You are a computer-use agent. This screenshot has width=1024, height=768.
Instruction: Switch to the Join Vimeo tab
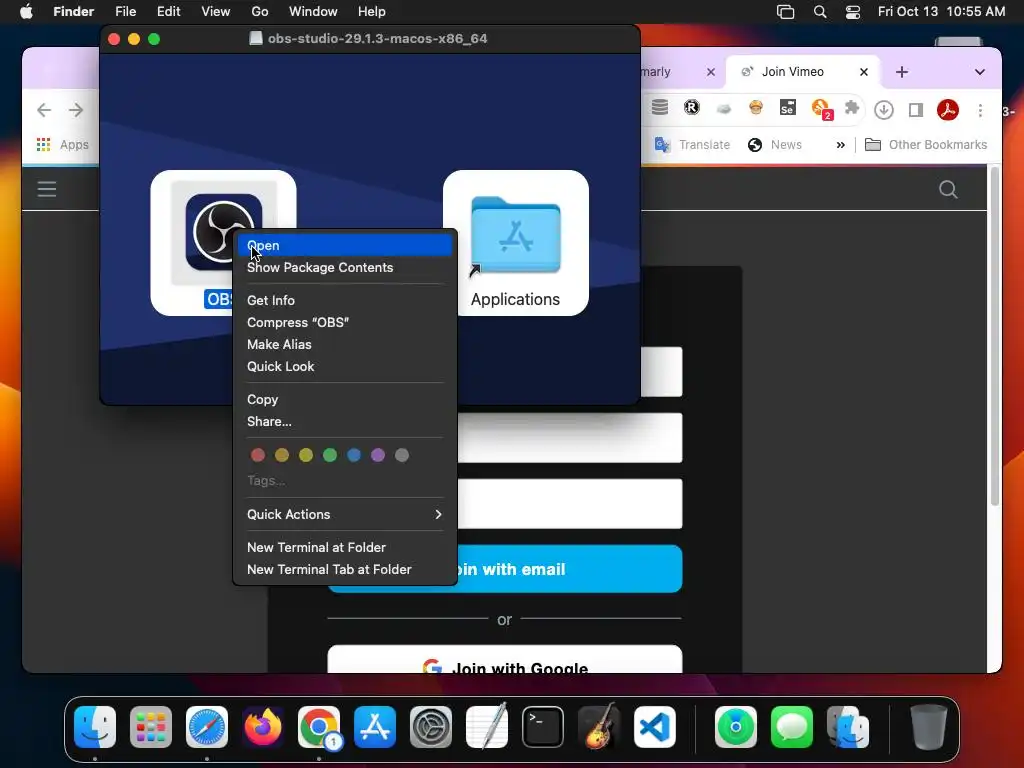coord(793,72)
